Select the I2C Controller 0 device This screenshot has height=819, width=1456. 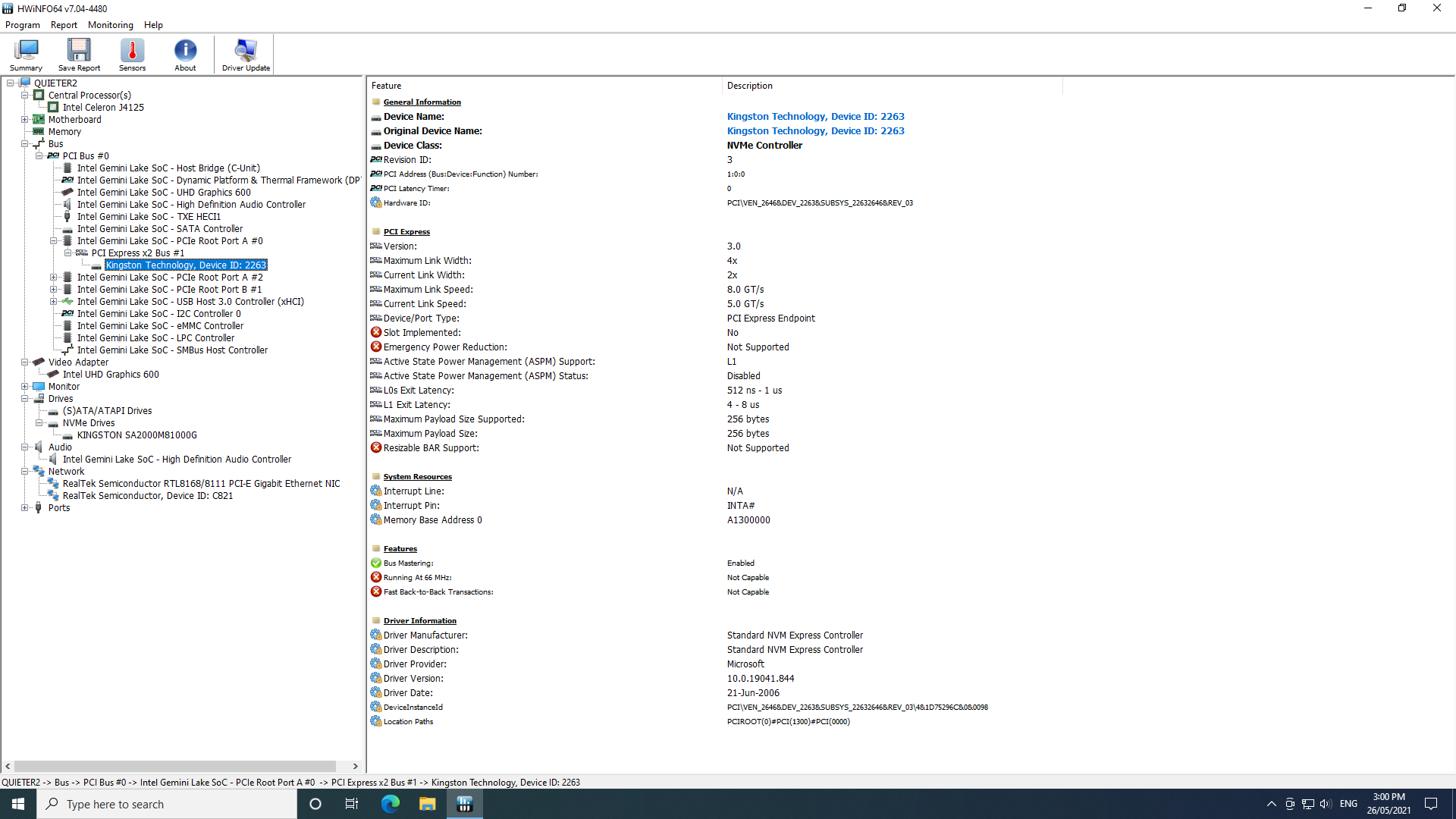[x=159, y=314]
